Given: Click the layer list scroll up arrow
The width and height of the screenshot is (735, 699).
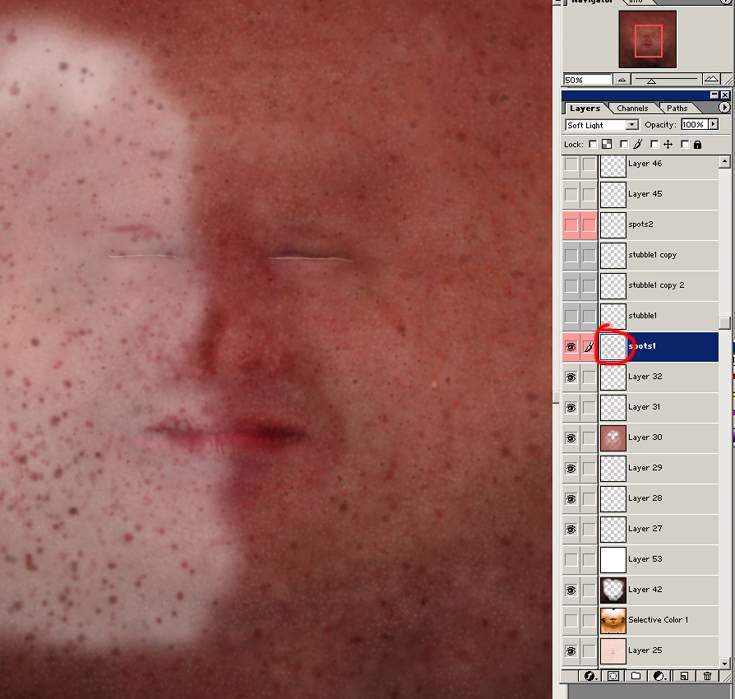Looking at the screenshot, I should (x=725, y=162).
